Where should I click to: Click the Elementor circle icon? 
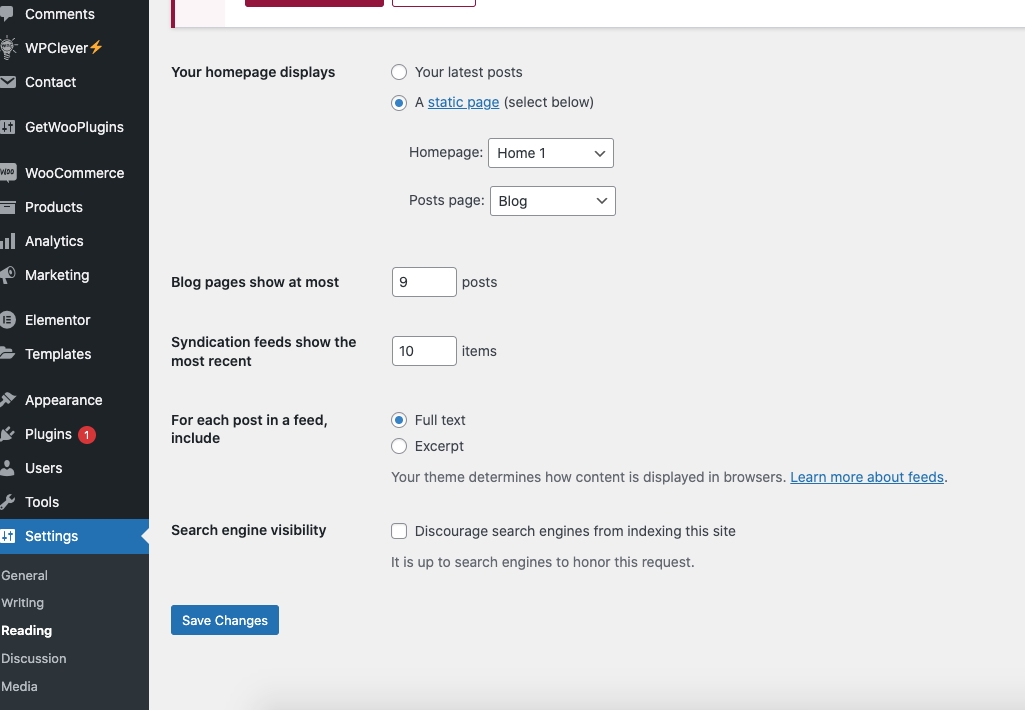click(8, 320)
